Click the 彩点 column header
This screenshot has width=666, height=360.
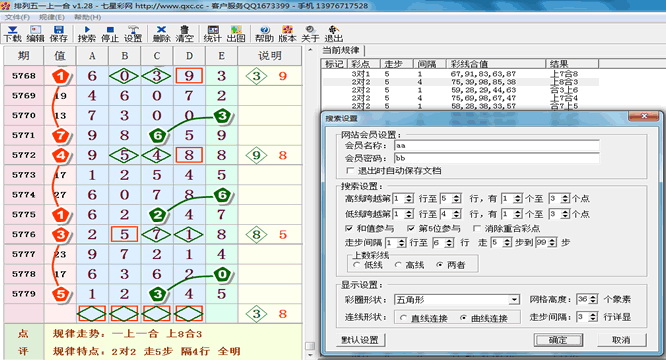(x=364, y=64)
